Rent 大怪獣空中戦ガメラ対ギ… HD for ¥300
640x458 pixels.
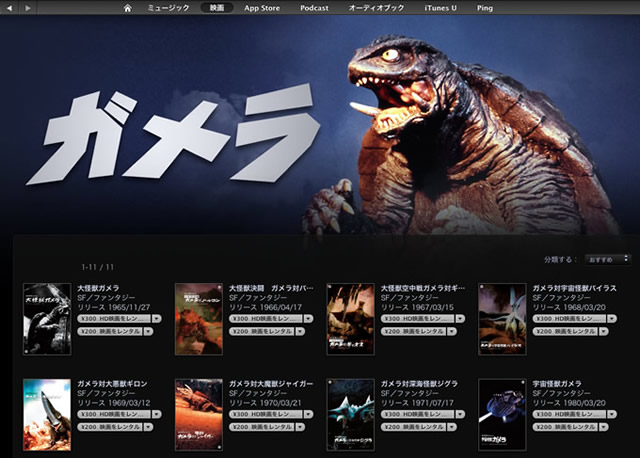click(x=418, y=318)
